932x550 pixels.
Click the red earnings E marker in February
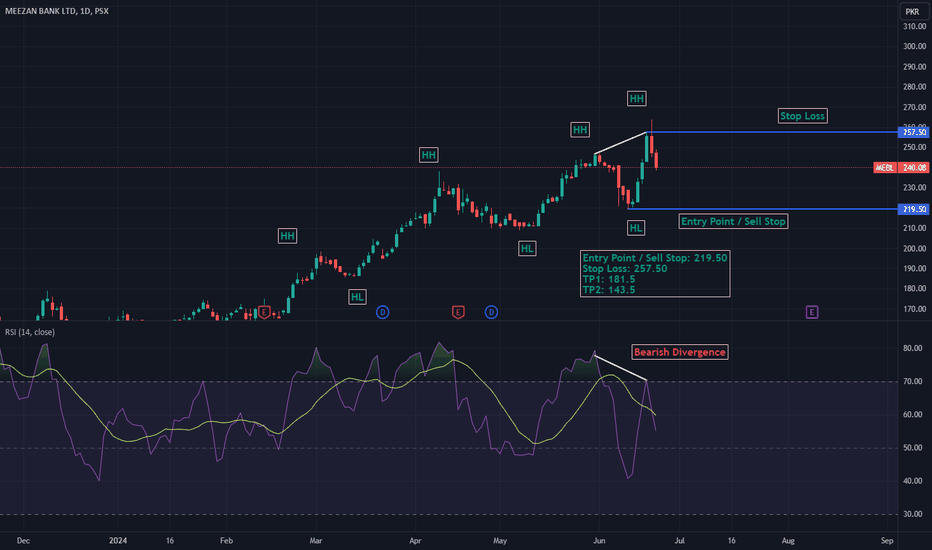point(265,312)
